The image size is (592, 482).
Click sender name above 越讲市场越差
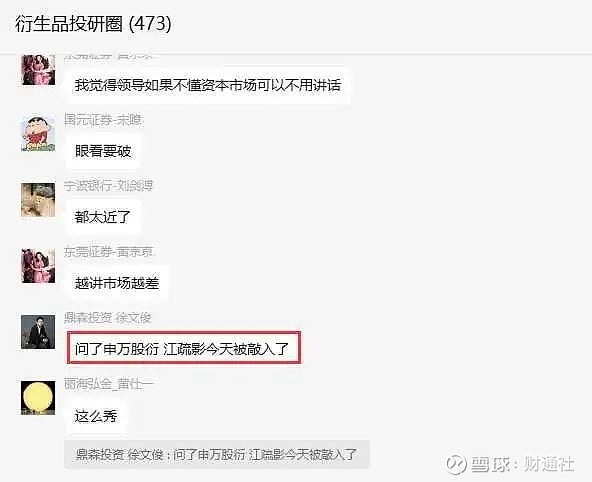click(x=108, y=252)
